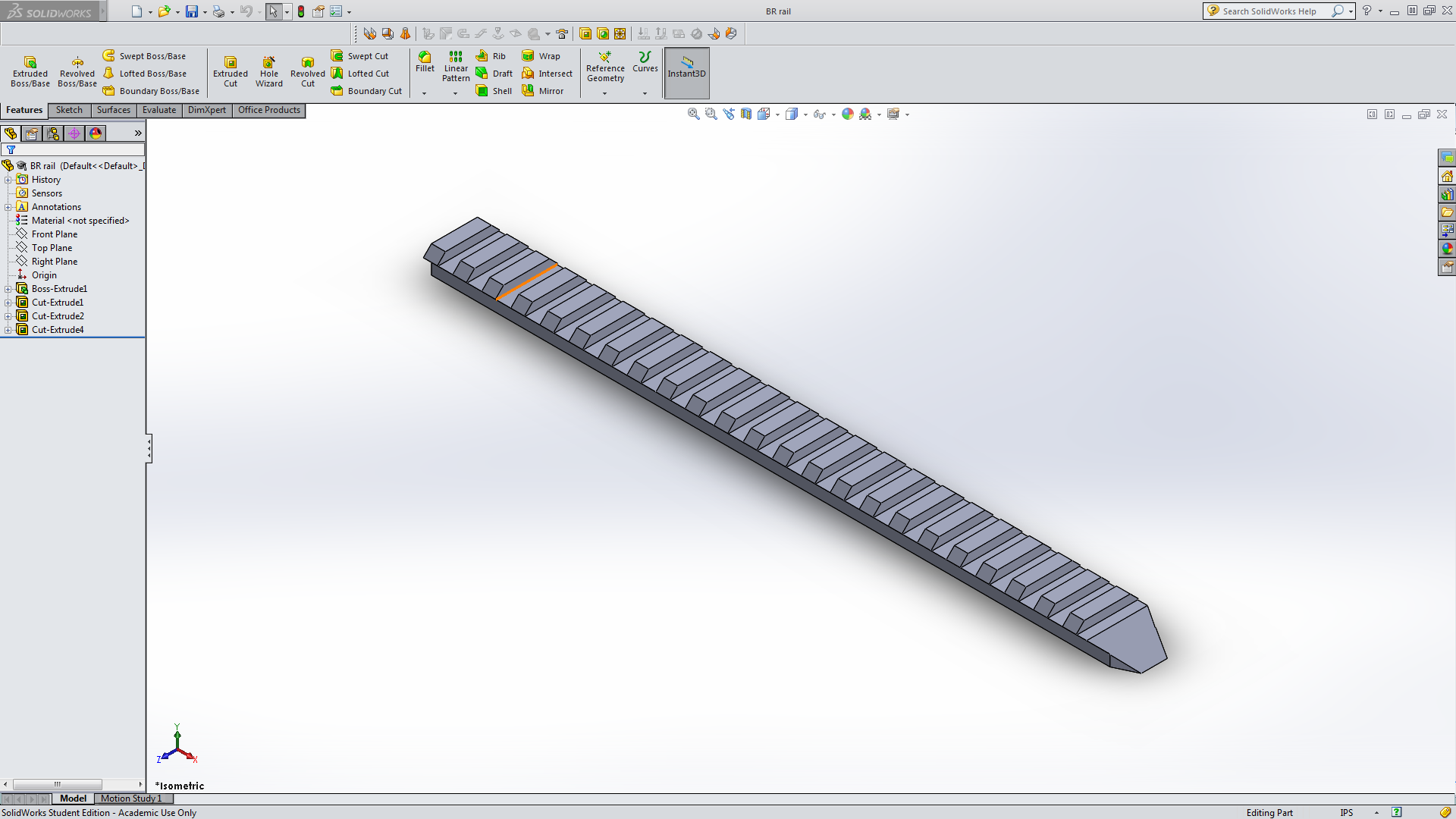Expand the Cut-Extrude4 tree node
1456x819 pixels.
coord(8,330)
